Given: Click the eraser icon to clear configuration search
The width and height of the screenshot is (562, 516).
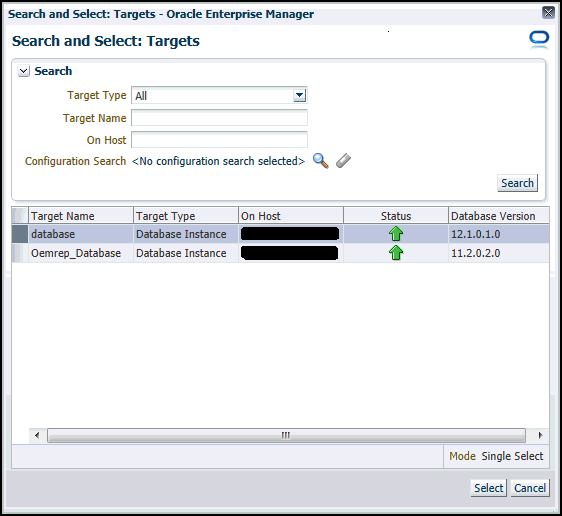Looking at the screenshot, I should point(343,161).
